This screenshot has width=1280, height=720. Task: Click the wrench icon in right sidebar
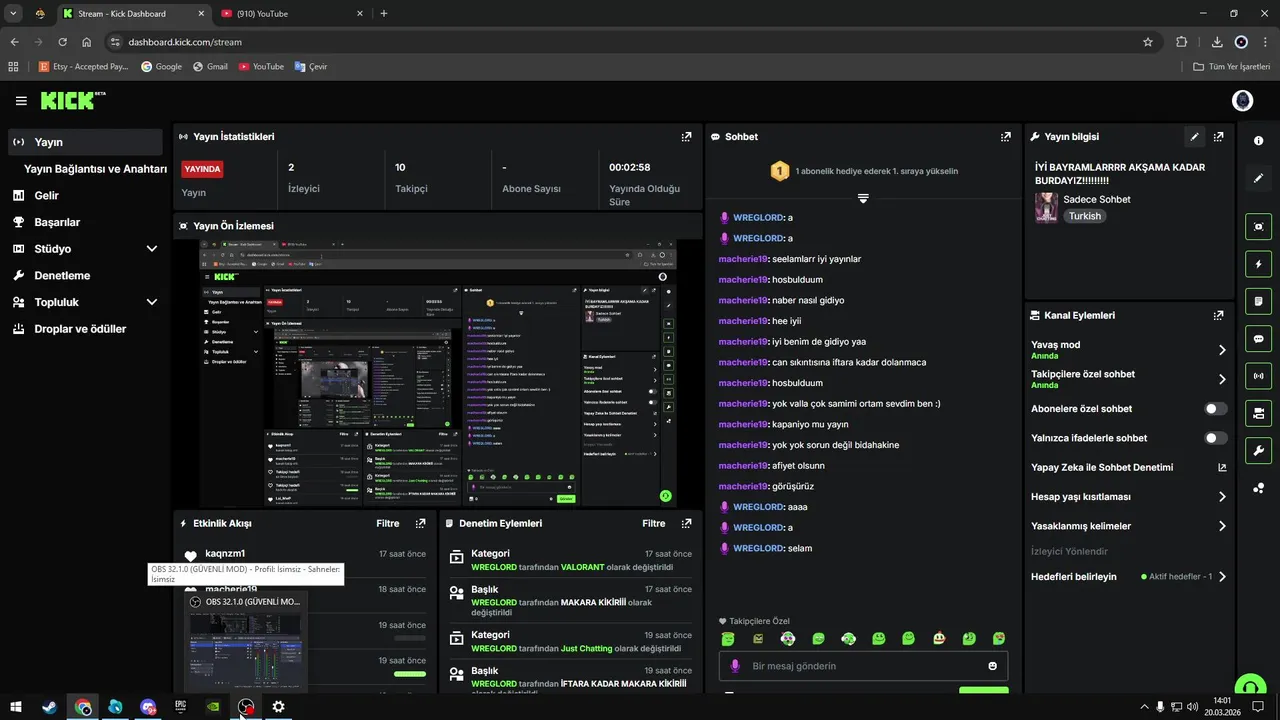pyautogui.click(x=1259, y=450)
